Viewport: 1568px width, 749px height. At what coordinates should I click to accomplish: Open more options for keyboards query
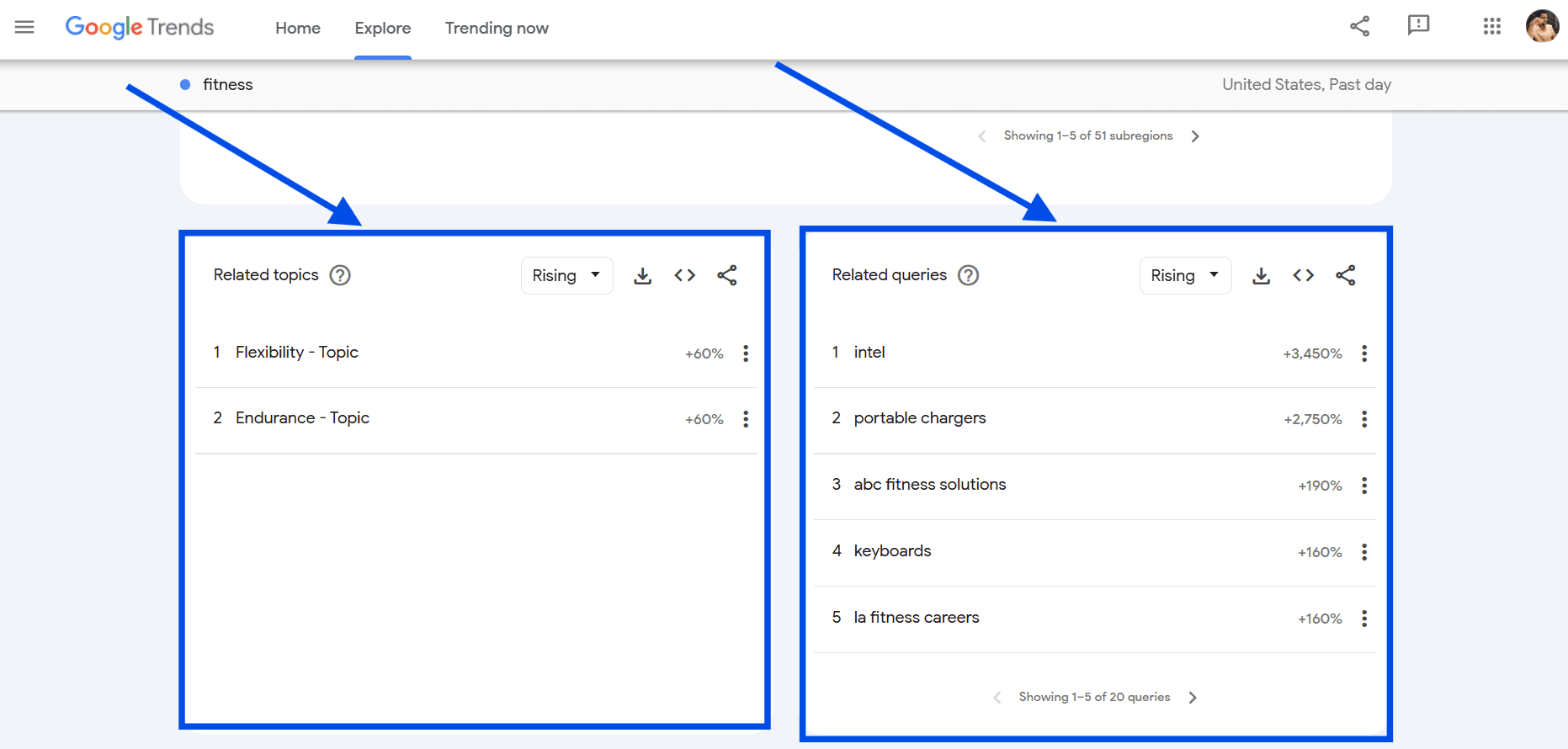(1364, 552)
